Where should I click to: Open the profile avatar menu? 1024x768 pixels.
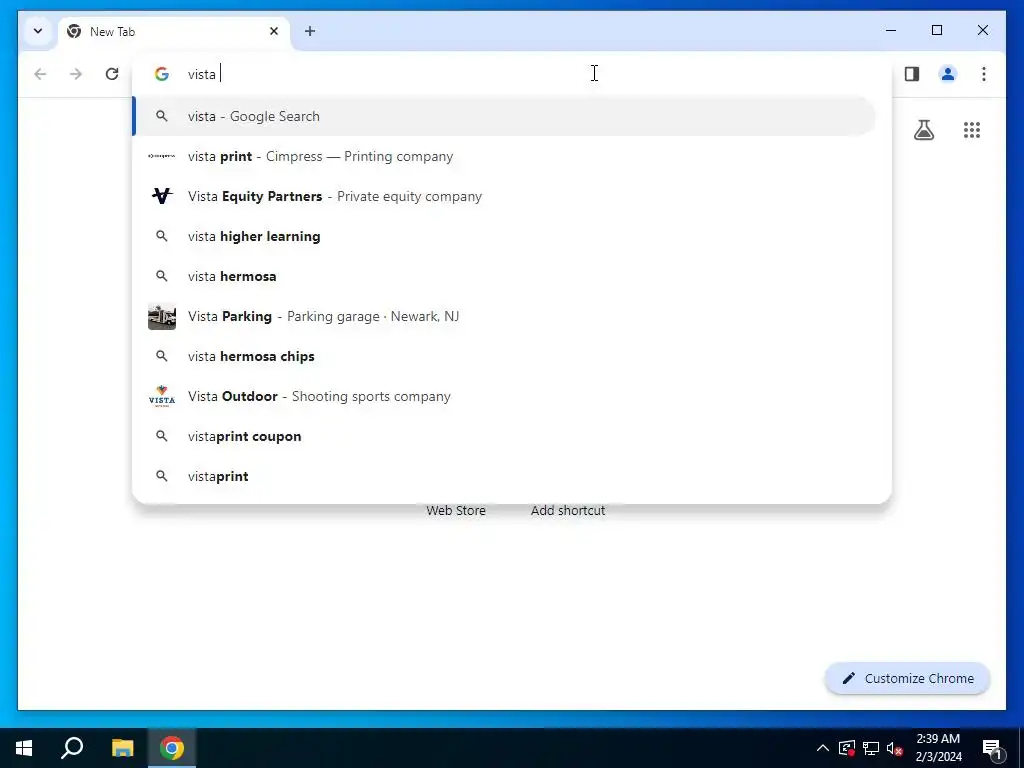pyautogui.click(x=948, y=74)
